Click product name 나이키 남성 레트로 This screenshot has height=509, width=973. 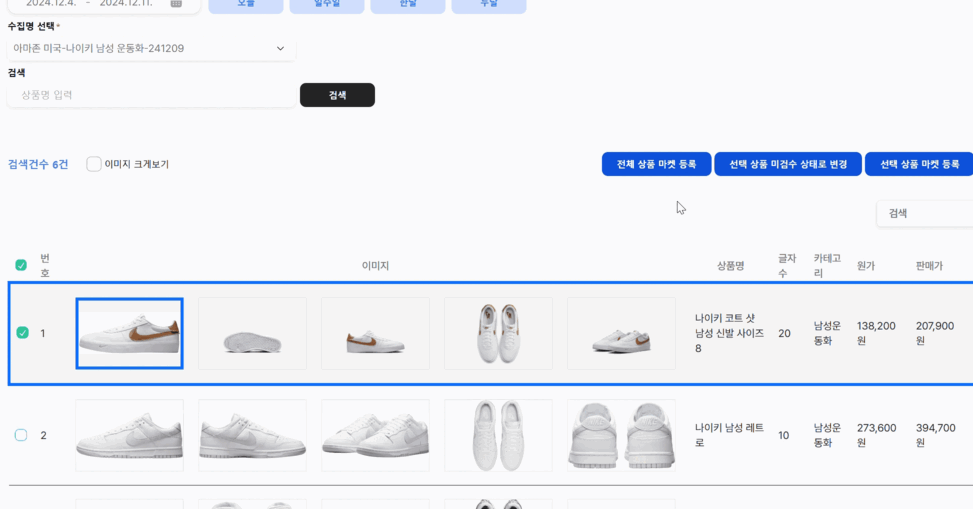pos(729,435)
